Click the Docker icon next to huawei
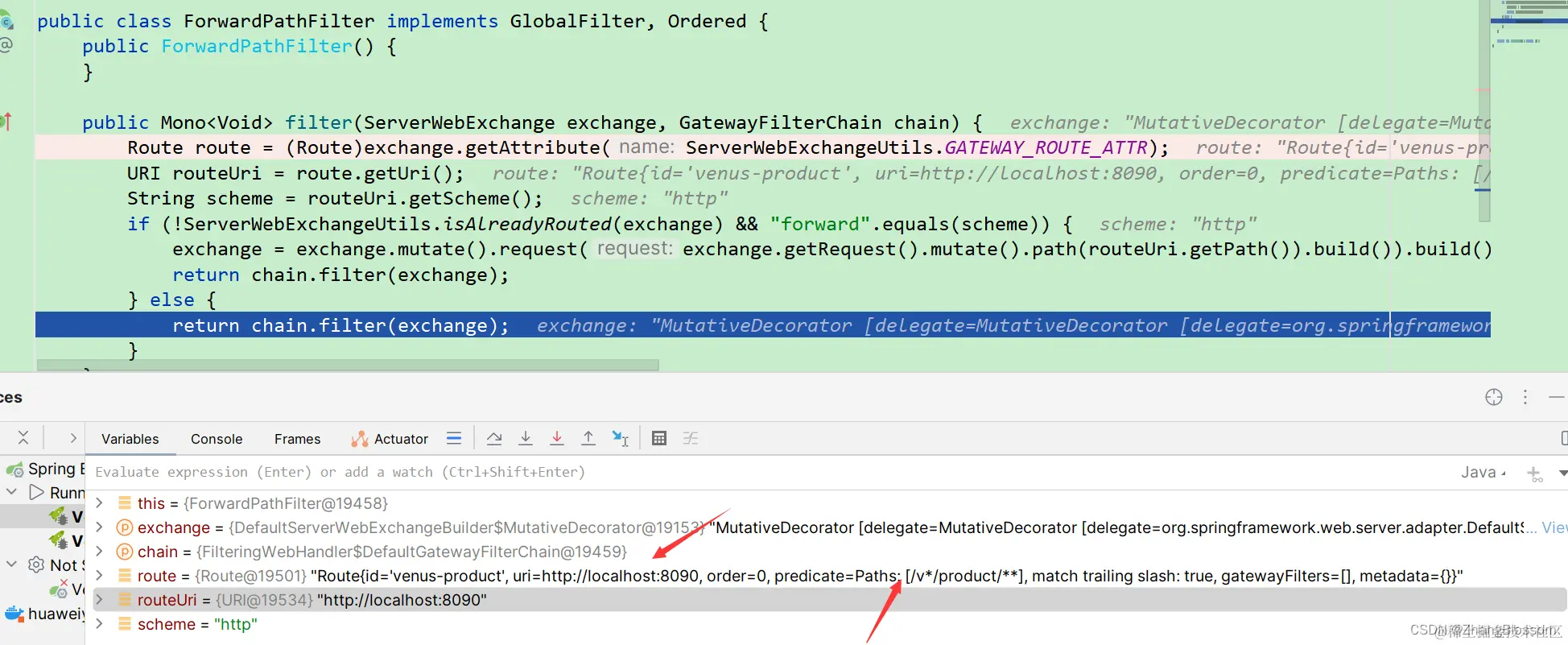1568x645 pixels. pyautogui.click(x=14, y=614)
